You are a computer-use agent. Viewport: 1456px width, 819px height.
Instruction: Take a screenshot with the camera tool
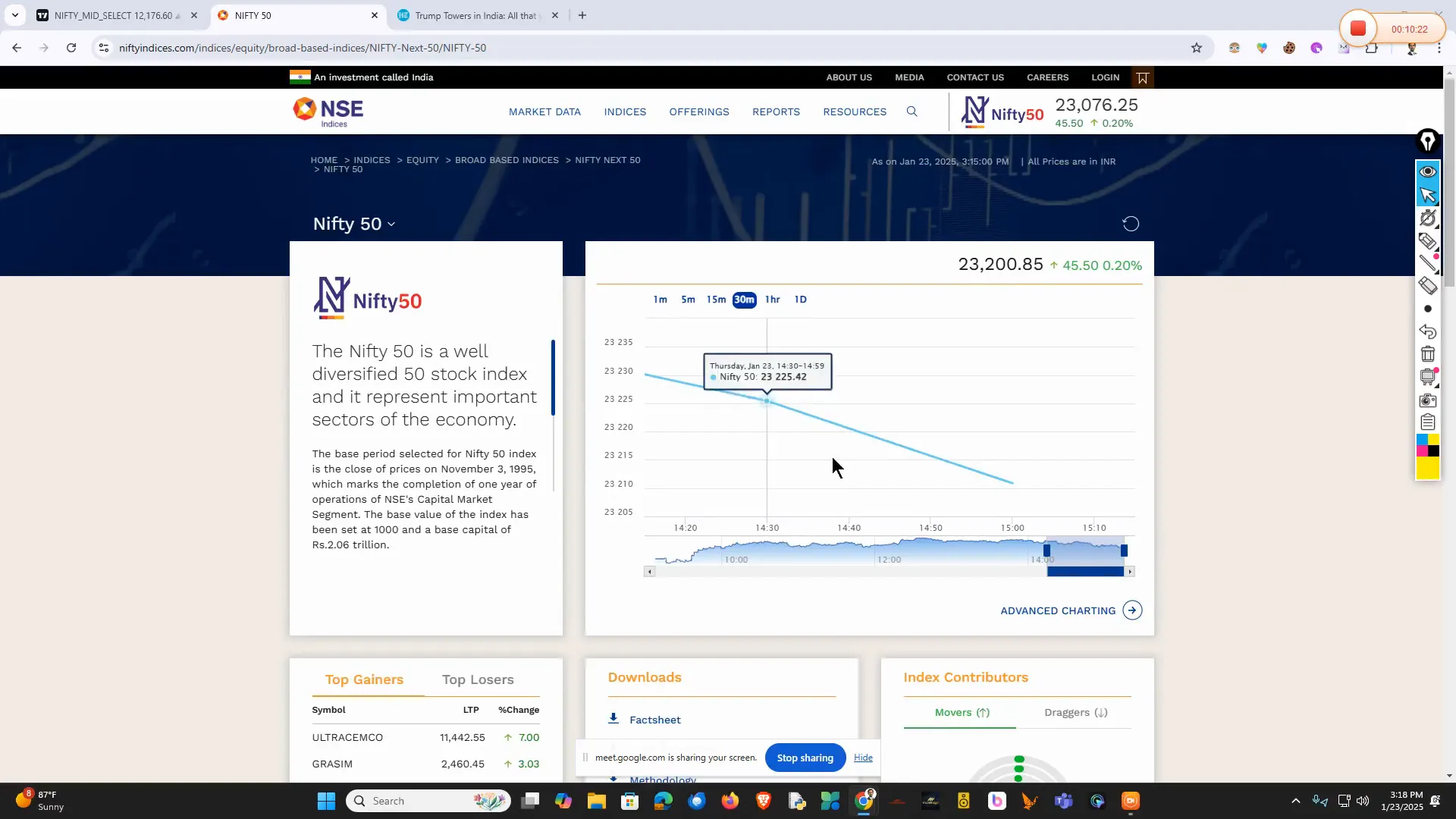1429,400
